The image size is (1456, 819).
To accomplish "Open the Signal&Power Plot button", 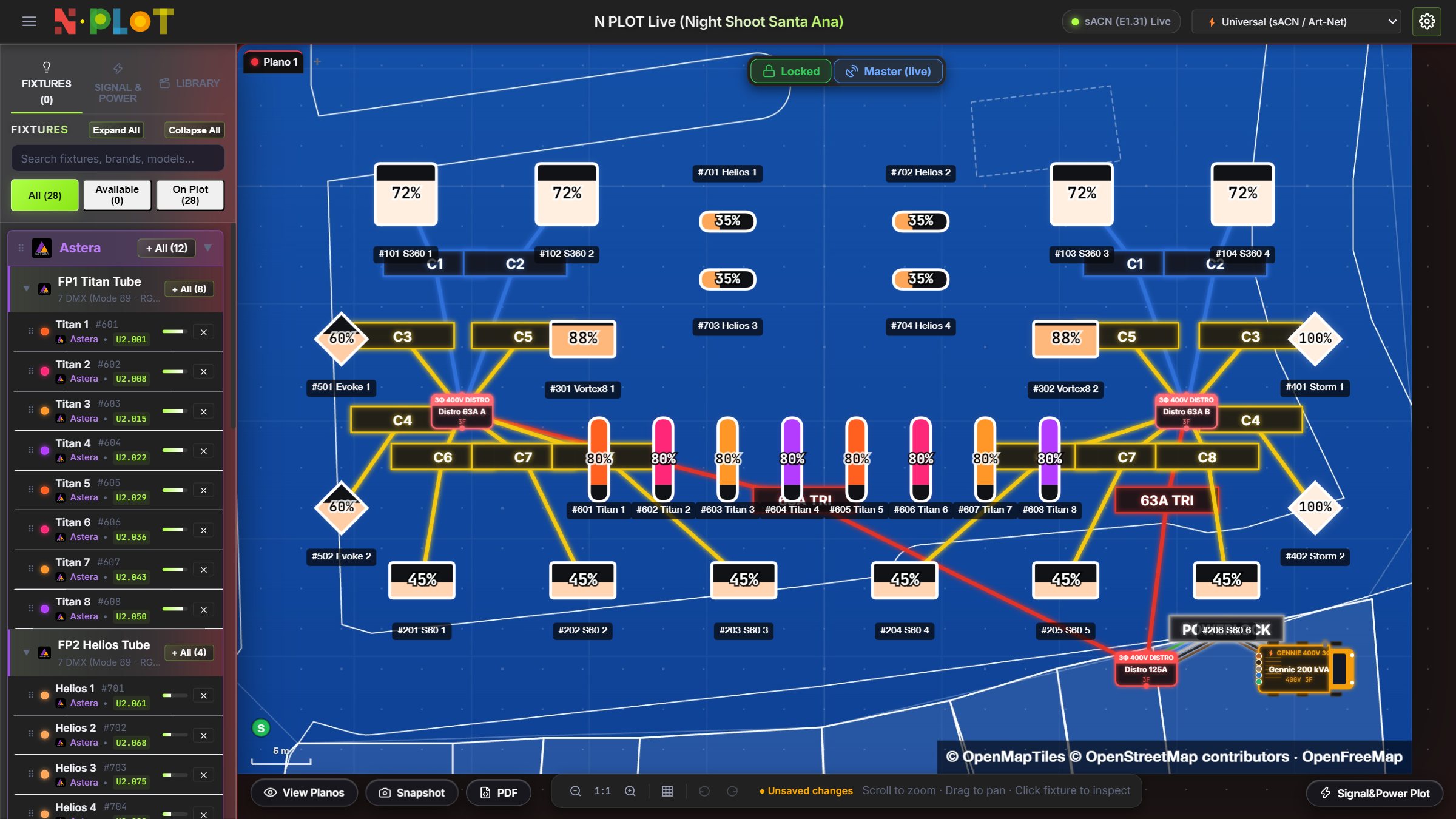I will (x=1375, y=793).
